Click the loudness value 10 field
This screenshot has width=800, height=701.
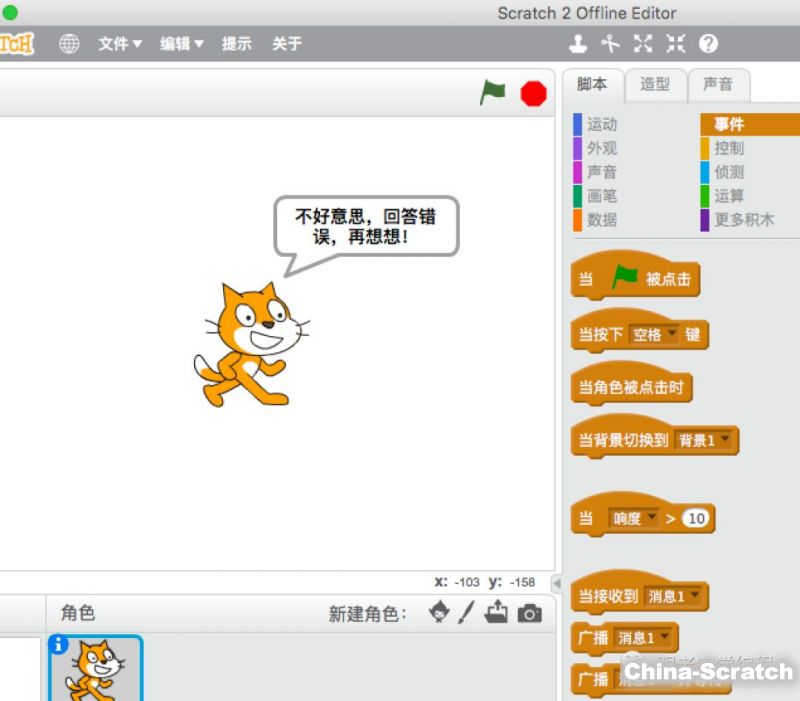pyautogui.click(x=696, y=518)
